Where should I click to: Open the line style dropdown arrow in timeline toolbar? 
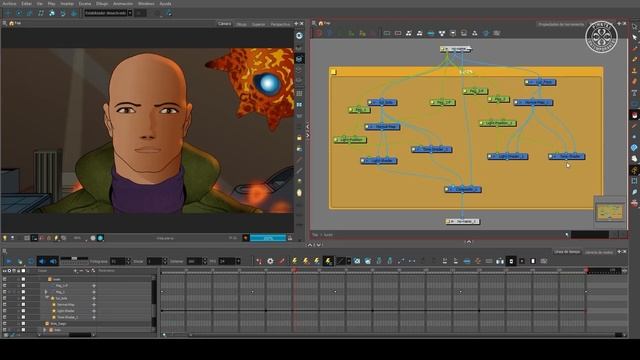point(349,261)
